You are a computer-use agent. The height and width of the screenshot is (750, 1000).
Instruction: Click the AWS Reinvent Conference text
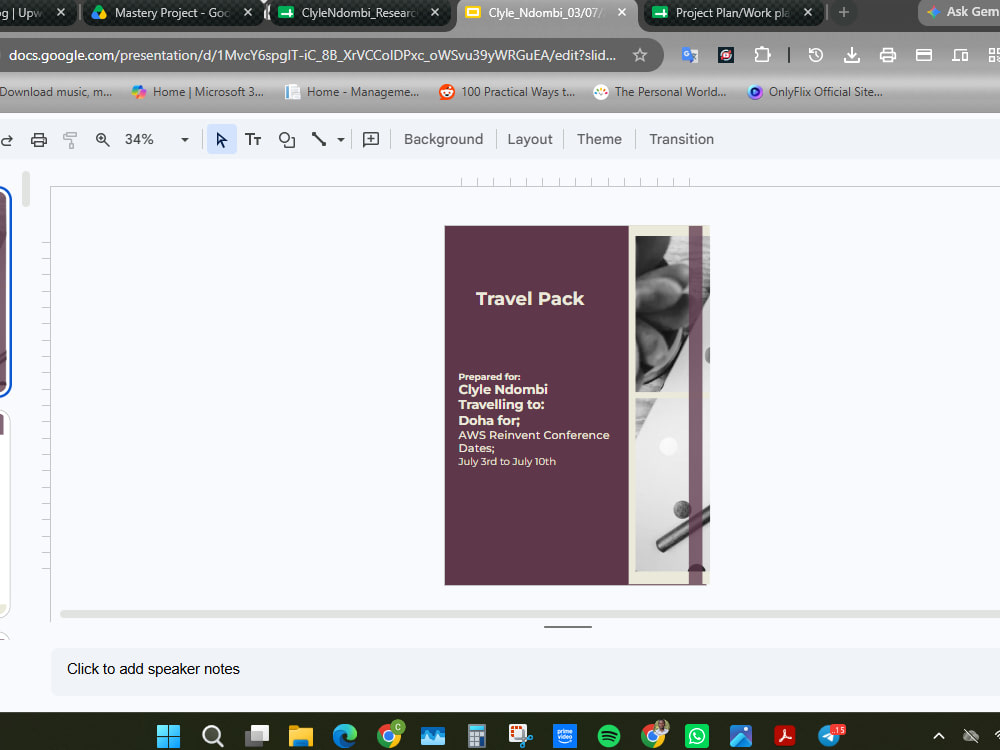534,435
